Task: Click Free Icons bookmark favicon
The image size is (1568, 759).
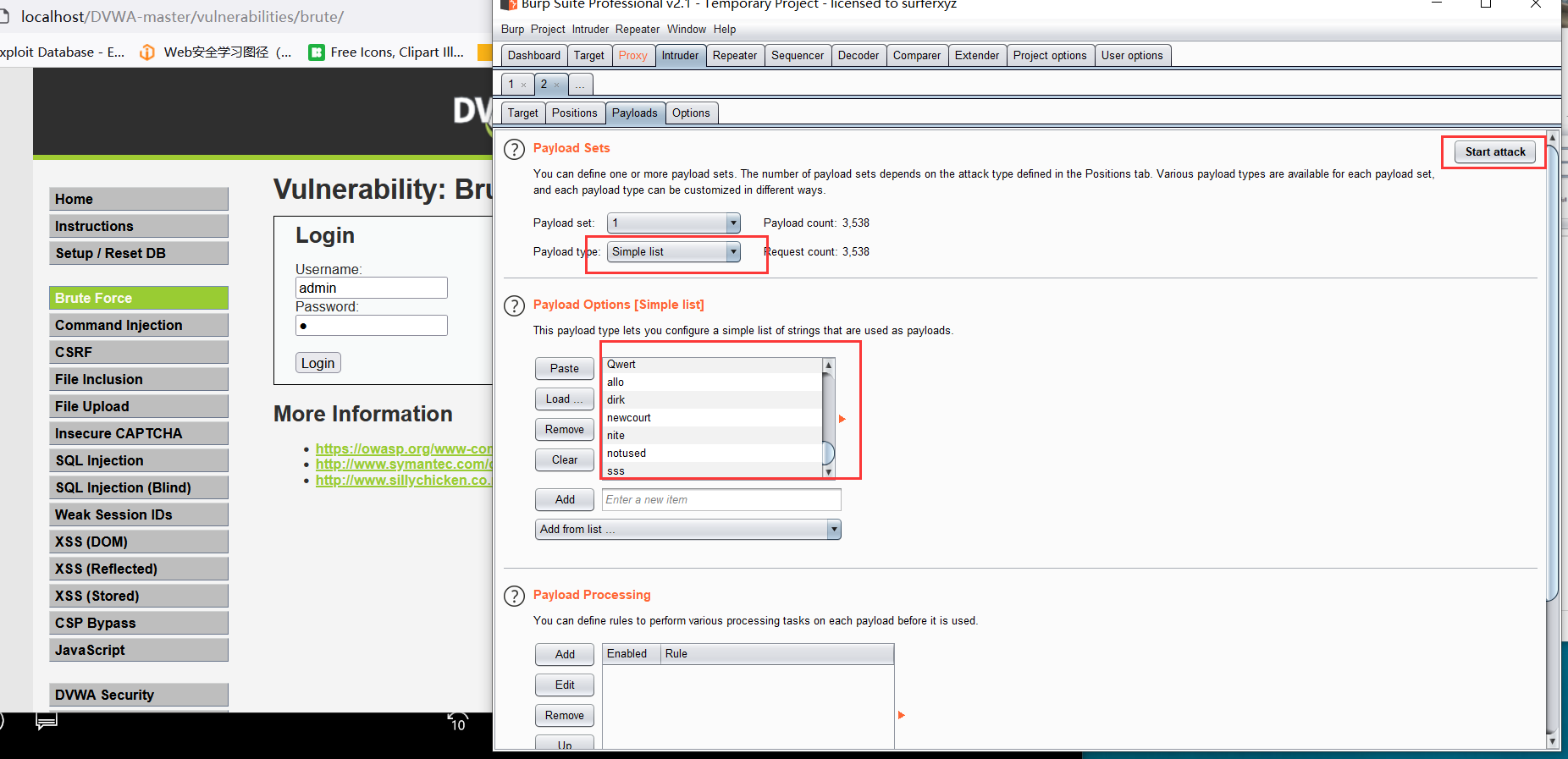Action: pyautogui.click(x=317, y=52)
